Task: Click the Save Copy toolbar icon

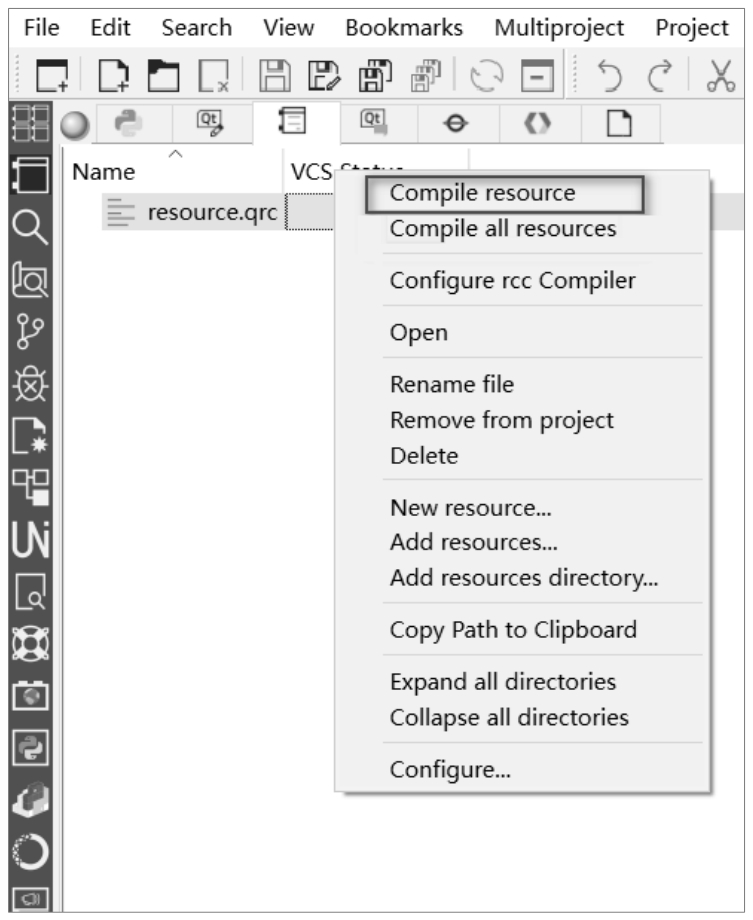Action: click(x=375, y=75)
